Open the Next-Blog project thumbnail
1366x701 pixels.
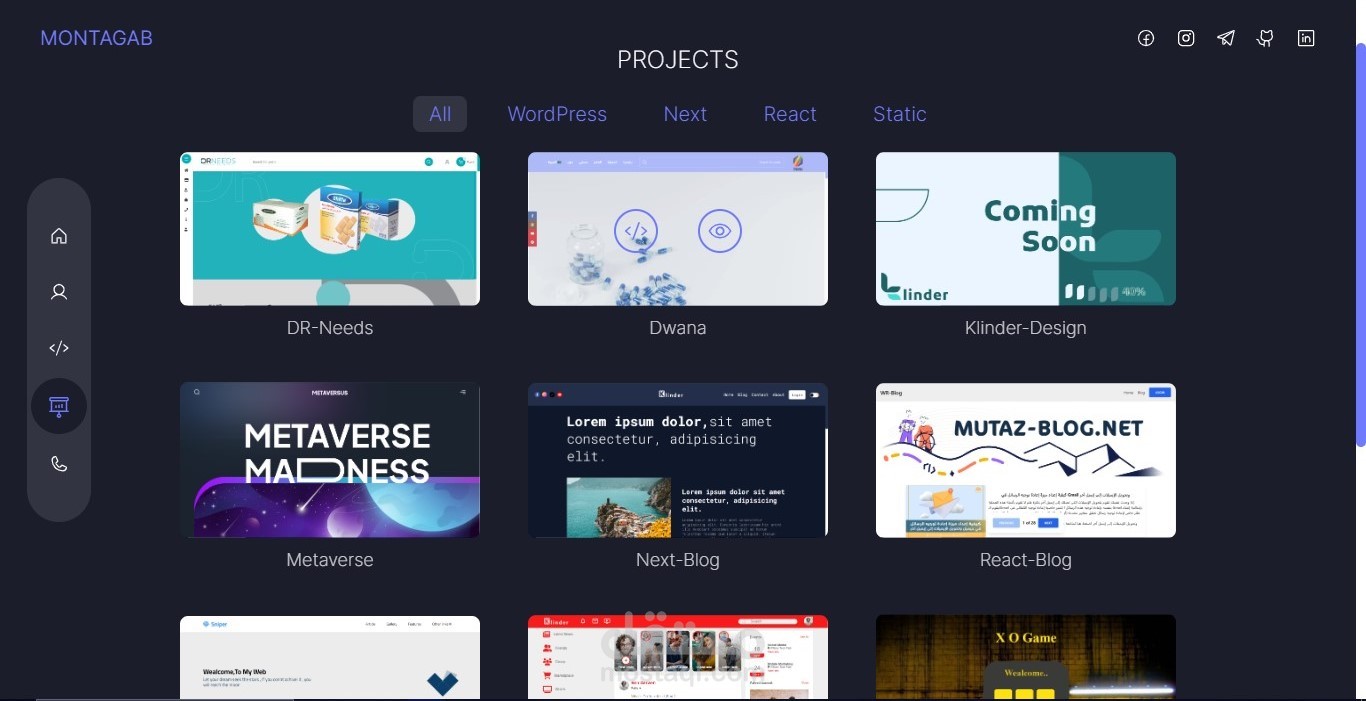point(678,460)
